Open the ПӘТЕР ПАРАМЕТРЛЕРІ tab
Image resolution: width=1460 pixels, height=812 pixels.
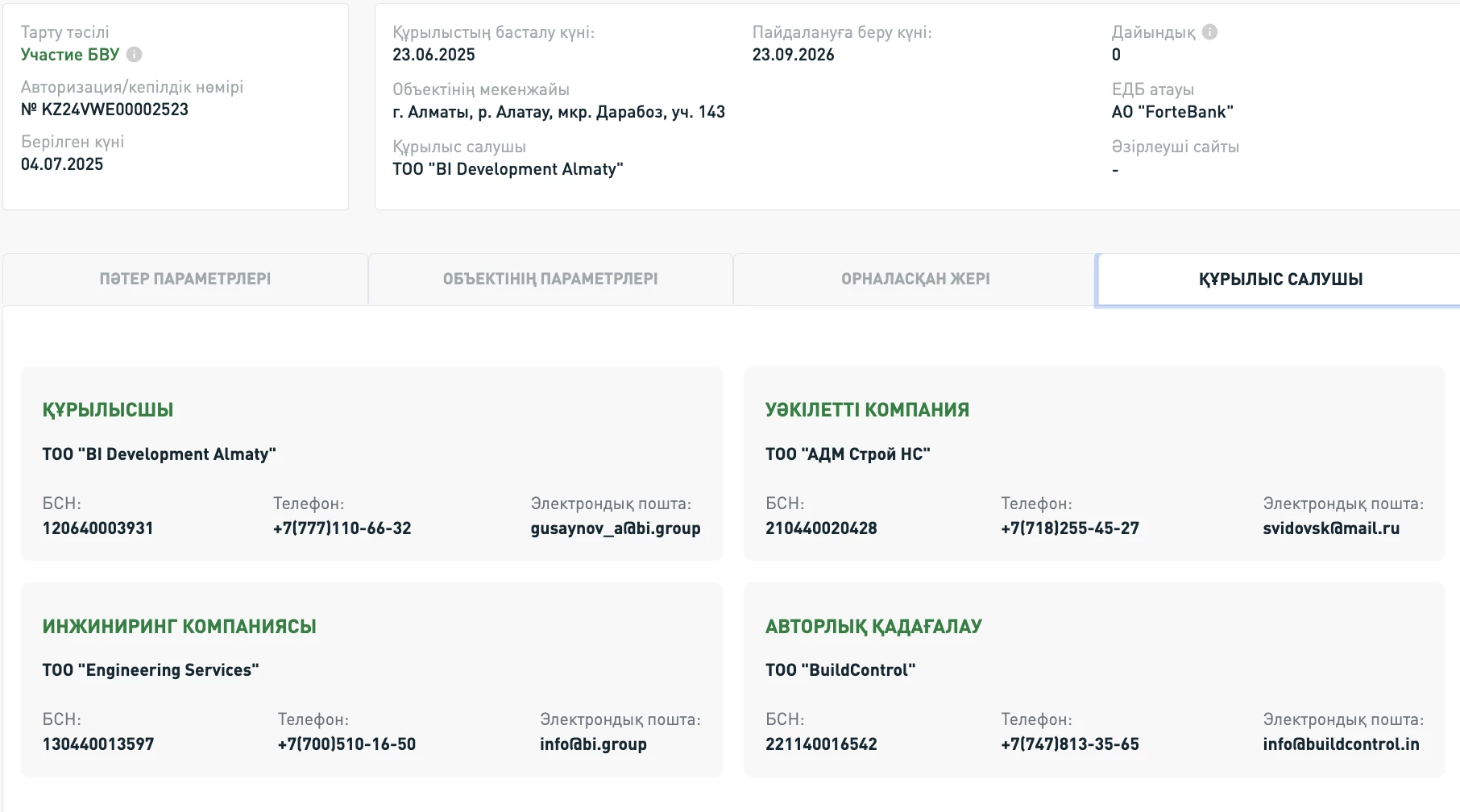pyautogui.click(x=185, y=280)
